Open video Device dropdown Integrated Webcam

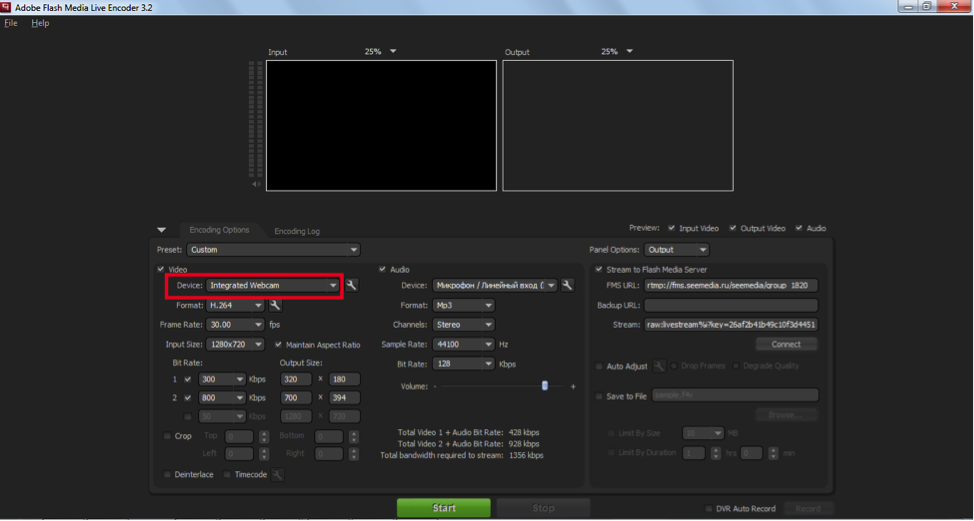click(x=273, y=285)
